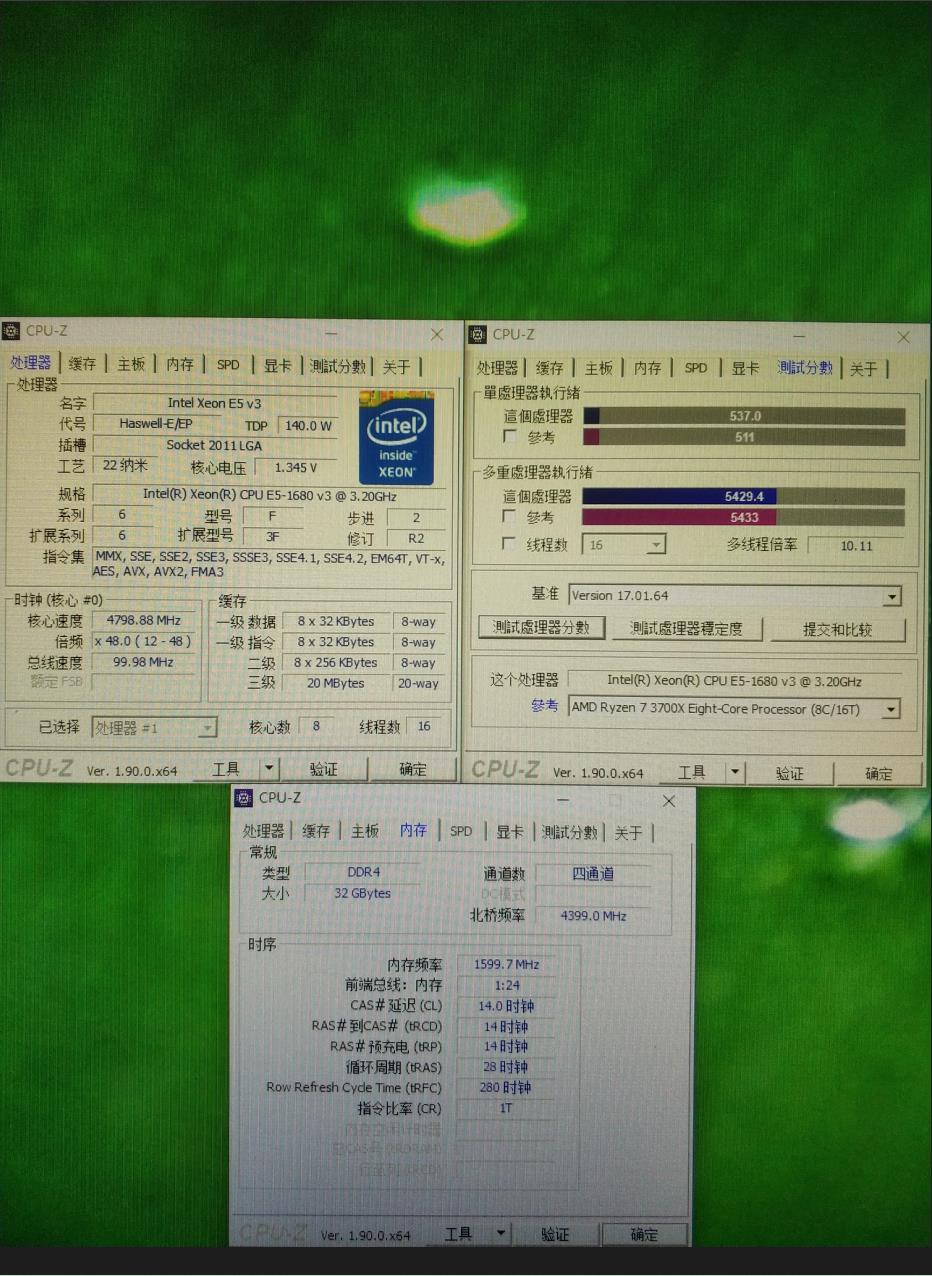Open the 主板 tab in the processor window
Screen dimensions: 932x1276
(131, 365)
